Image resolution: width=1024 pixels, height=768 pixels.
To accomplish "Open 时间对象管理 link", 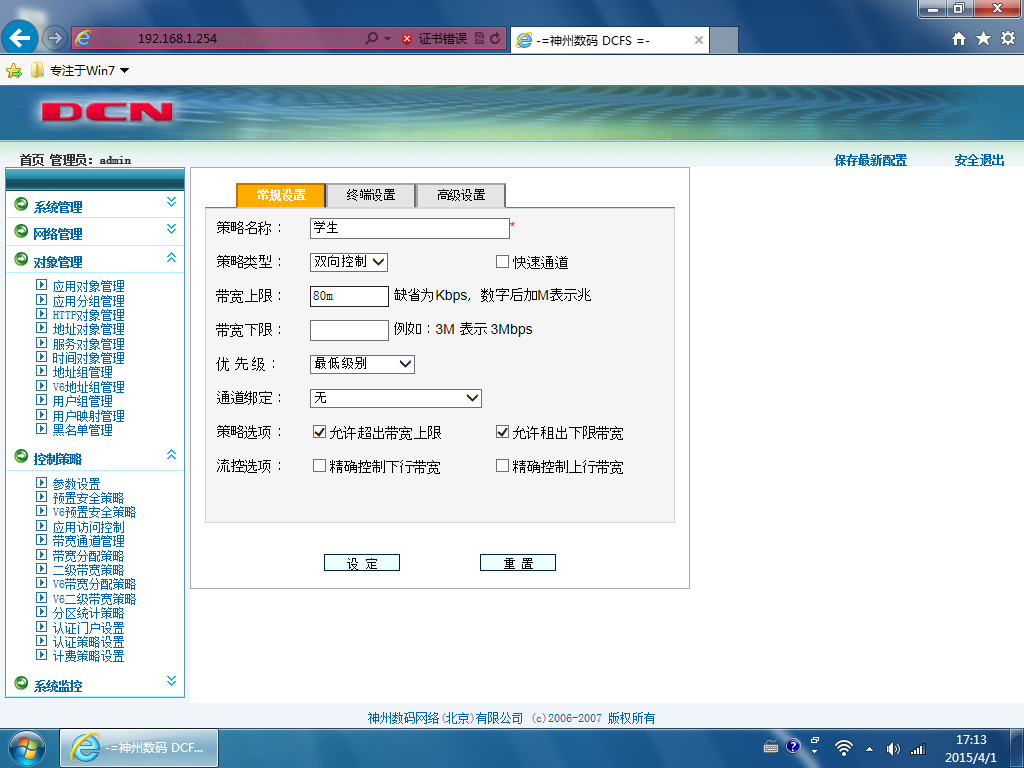I will click(88, 358).
